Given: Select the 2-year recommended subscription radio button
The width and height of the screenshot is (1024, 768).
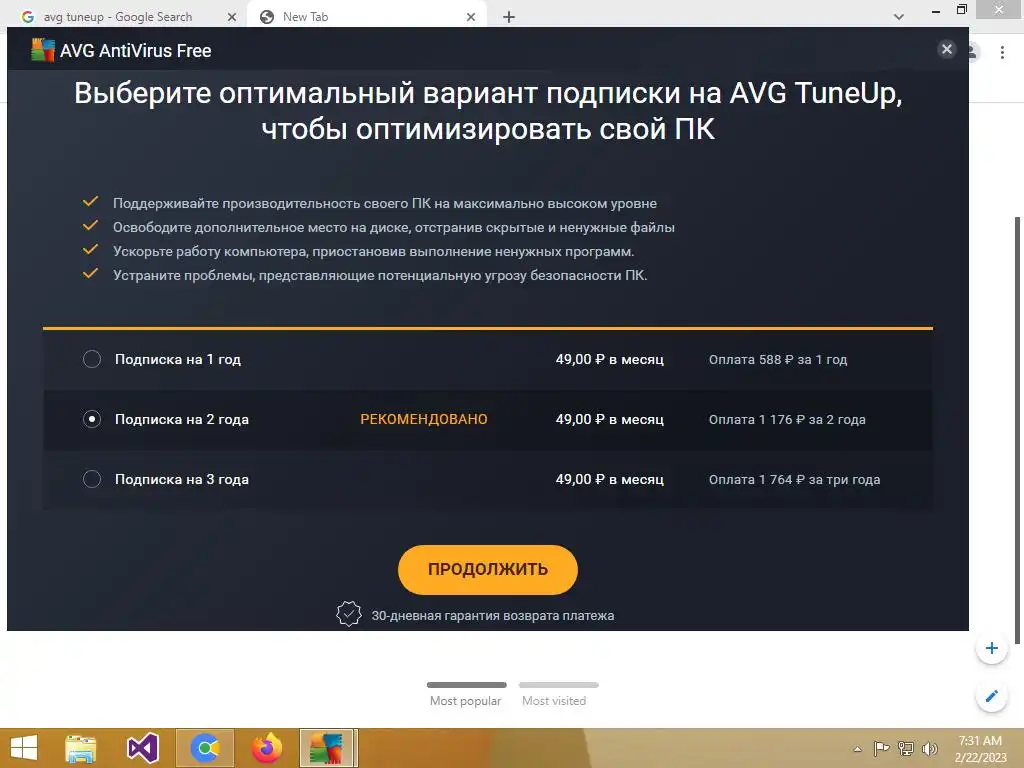Looking at the screenshot, I should 91,419.
